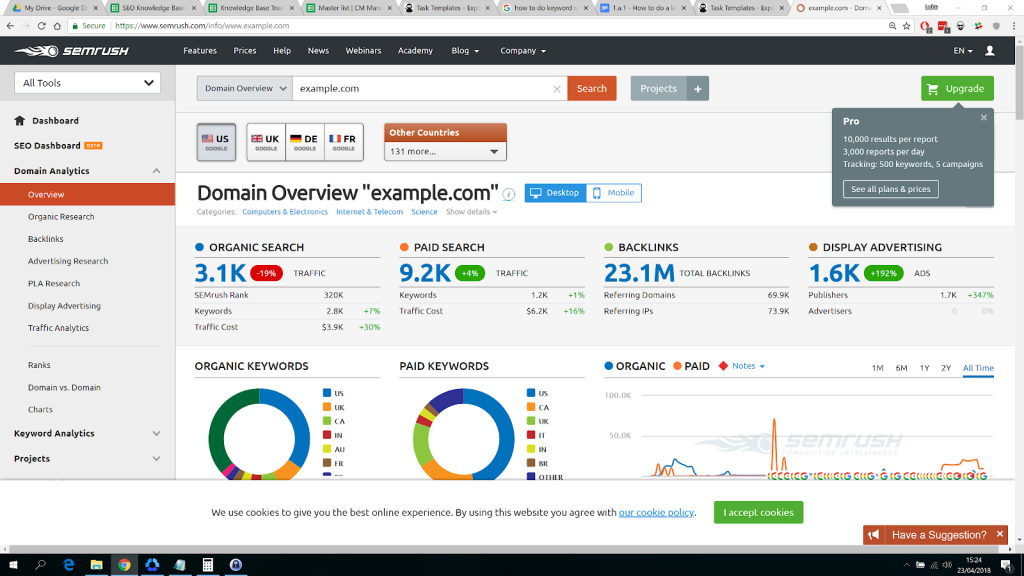Image resolution: width=1024 pixels, height=576 pixels.
Task: Click the megaphone suggestion icon
Action: [x=874, y=535]
